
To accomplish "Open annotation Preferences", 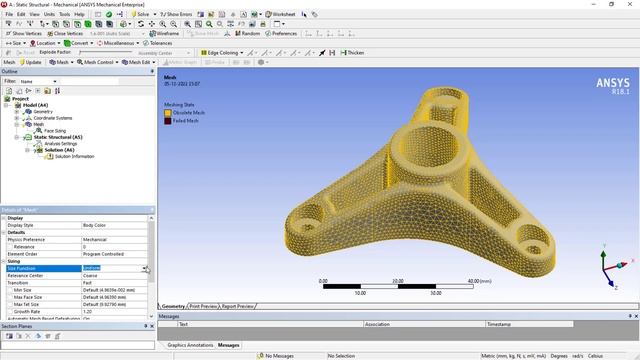I will point(281,33).
